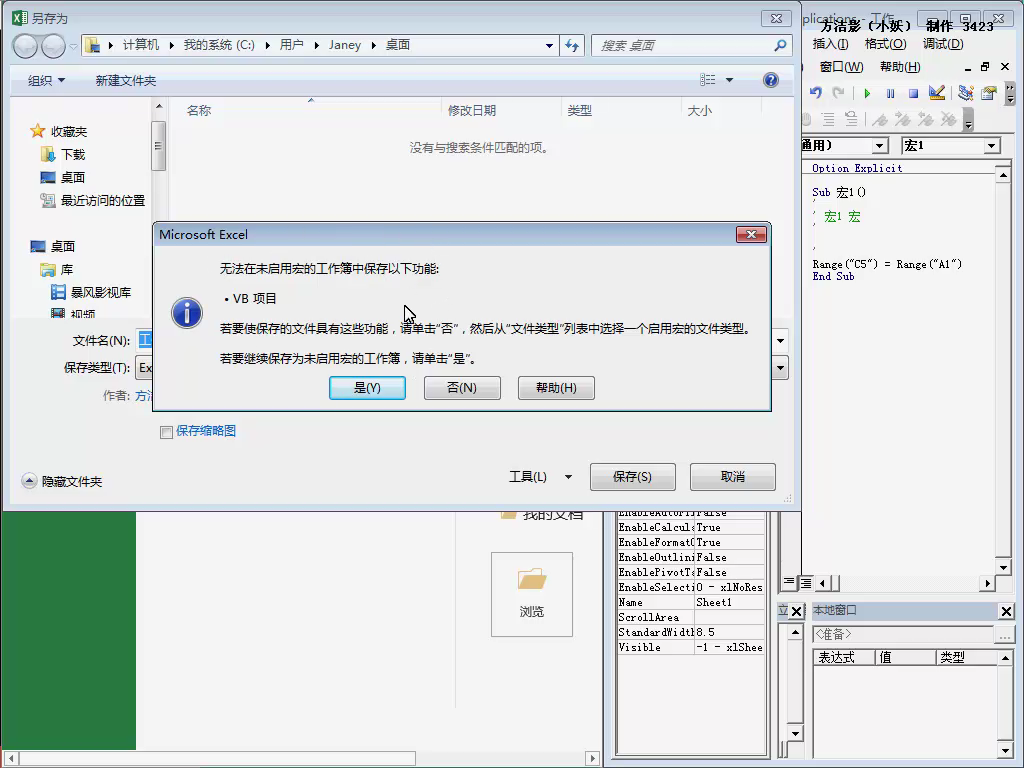Click the Redo icon in VBA toolbar
Viewport: 1024px width, 768px height.
[x=839, y=93]
